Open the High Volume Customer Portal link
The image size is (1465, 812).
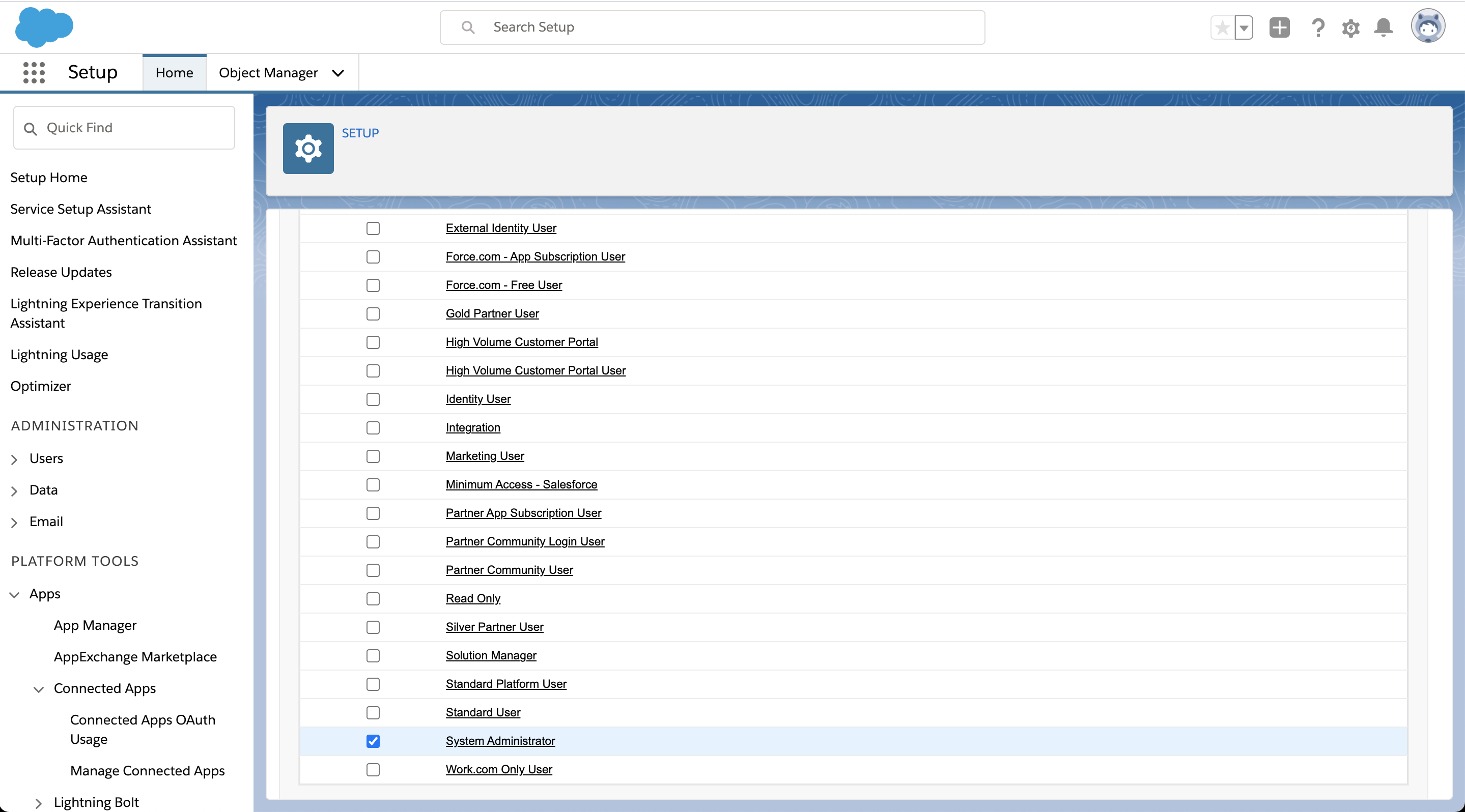coord(522,342)
